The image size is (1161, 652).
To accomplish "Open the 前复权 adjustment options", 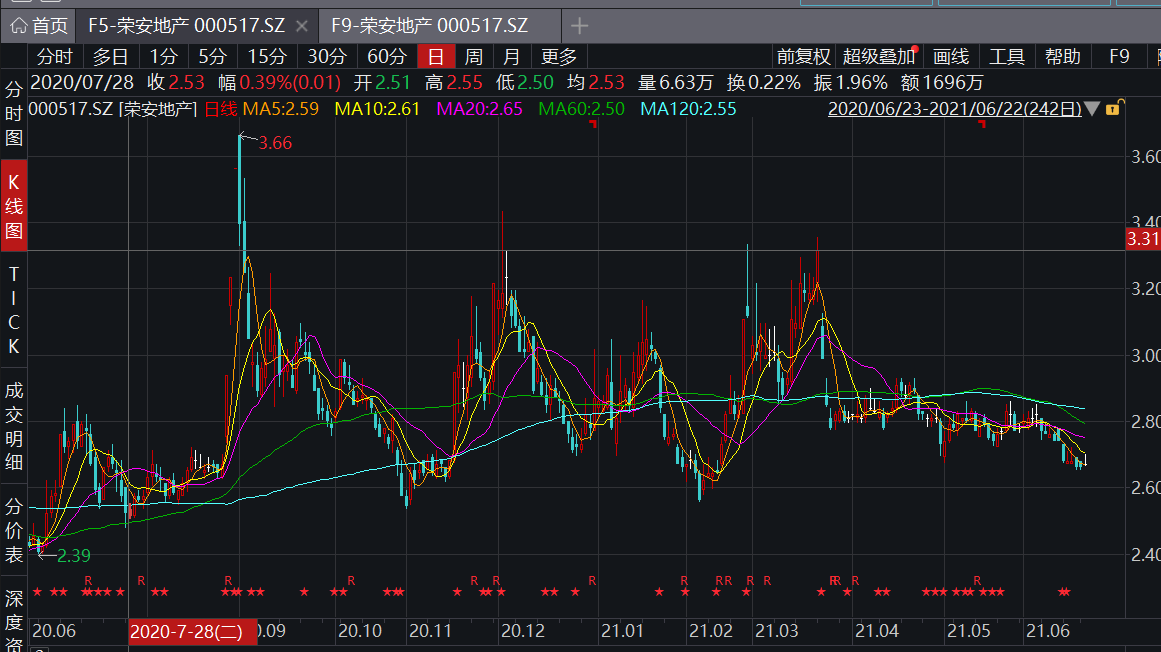I will tap(803, 57).
